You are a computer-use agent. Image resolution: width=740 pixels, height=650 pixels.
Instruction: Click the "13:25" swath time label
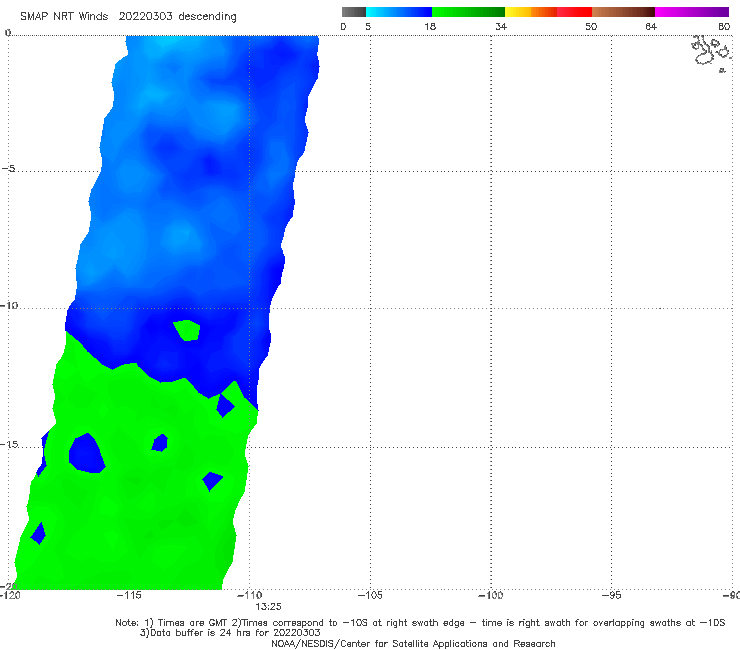tap(268, 607)
